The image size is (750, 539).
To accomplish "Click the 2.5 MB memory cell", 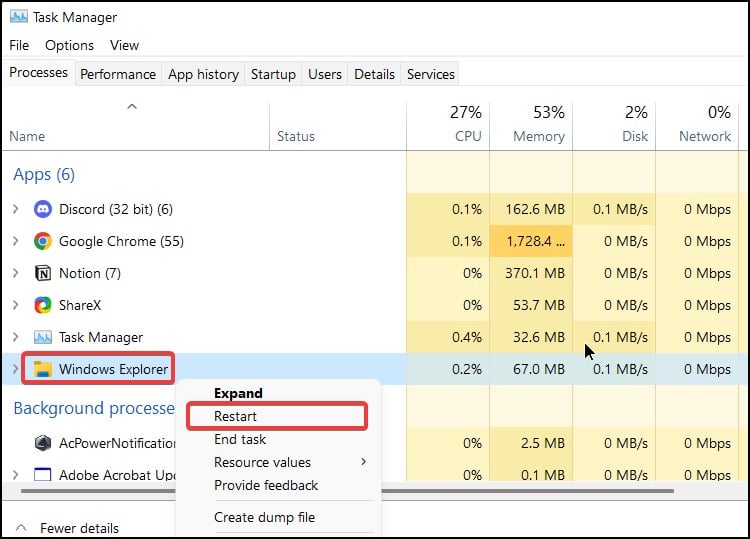I will click(x=531, y=443).
